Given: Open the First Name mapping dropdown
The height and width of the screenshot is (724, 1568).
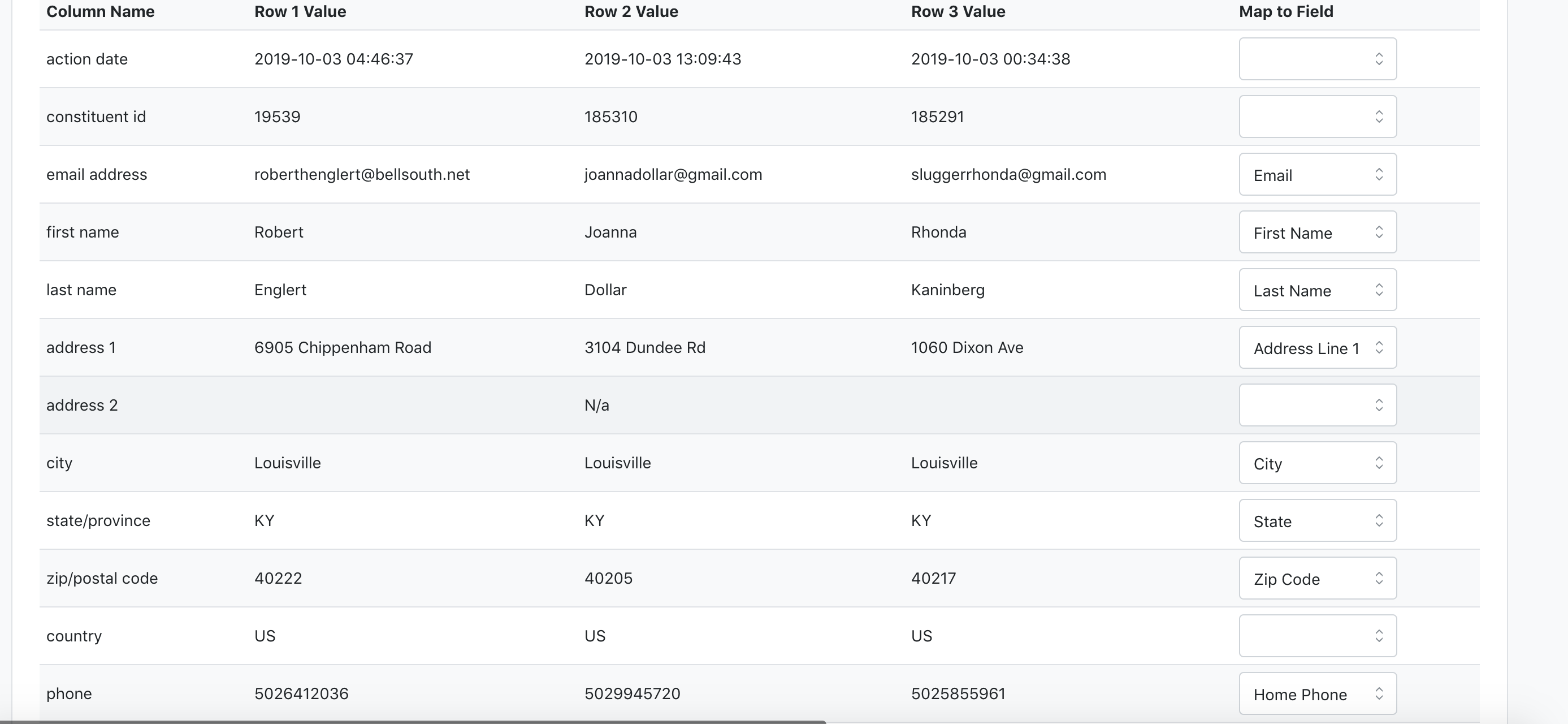Looking at the screenshot, I should 1317,232.
